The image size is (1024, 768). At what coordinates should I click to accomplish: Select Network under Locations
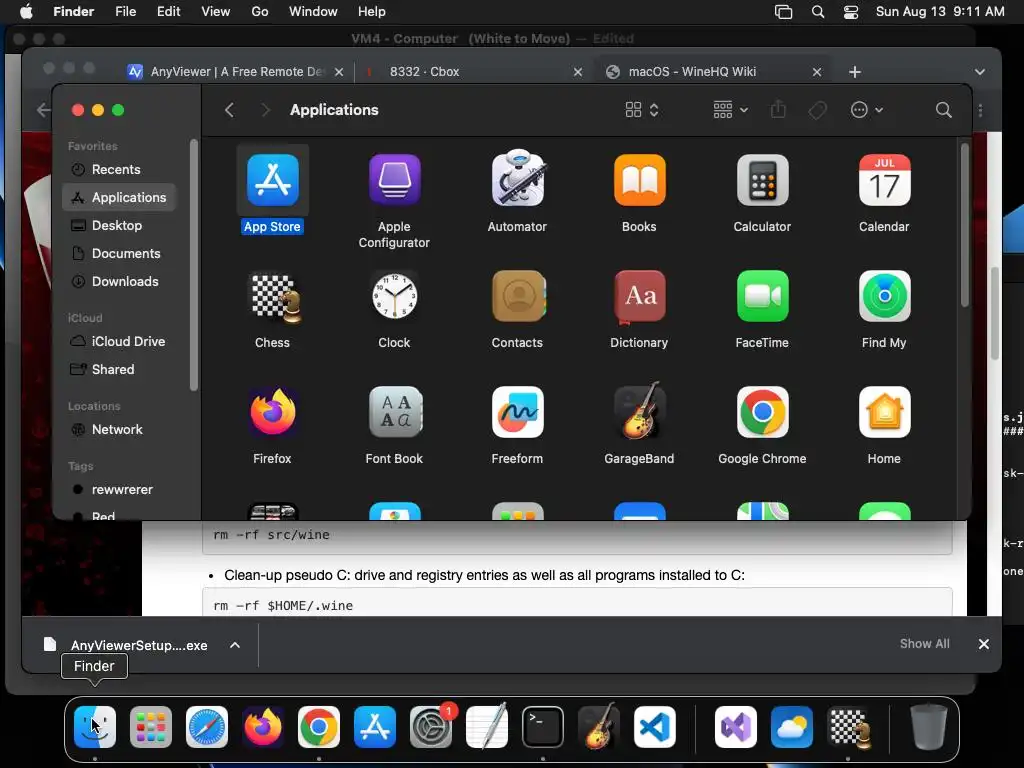[x=118, y=430]
